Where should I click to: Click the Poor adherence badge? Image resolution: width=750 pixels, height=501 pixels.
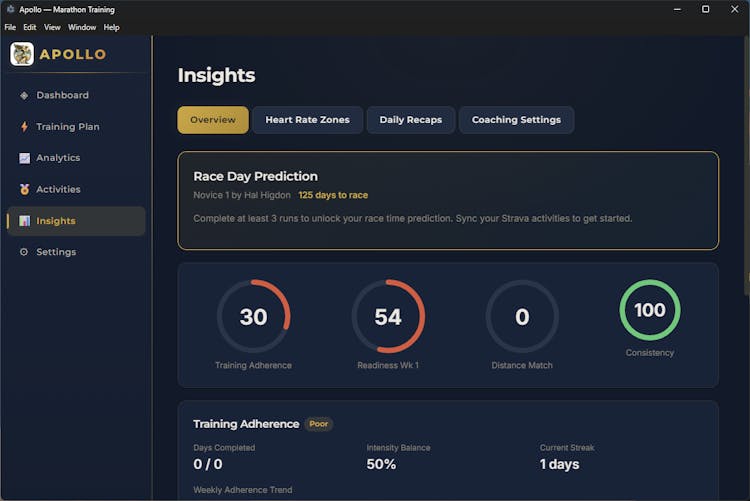pos(319,424)
